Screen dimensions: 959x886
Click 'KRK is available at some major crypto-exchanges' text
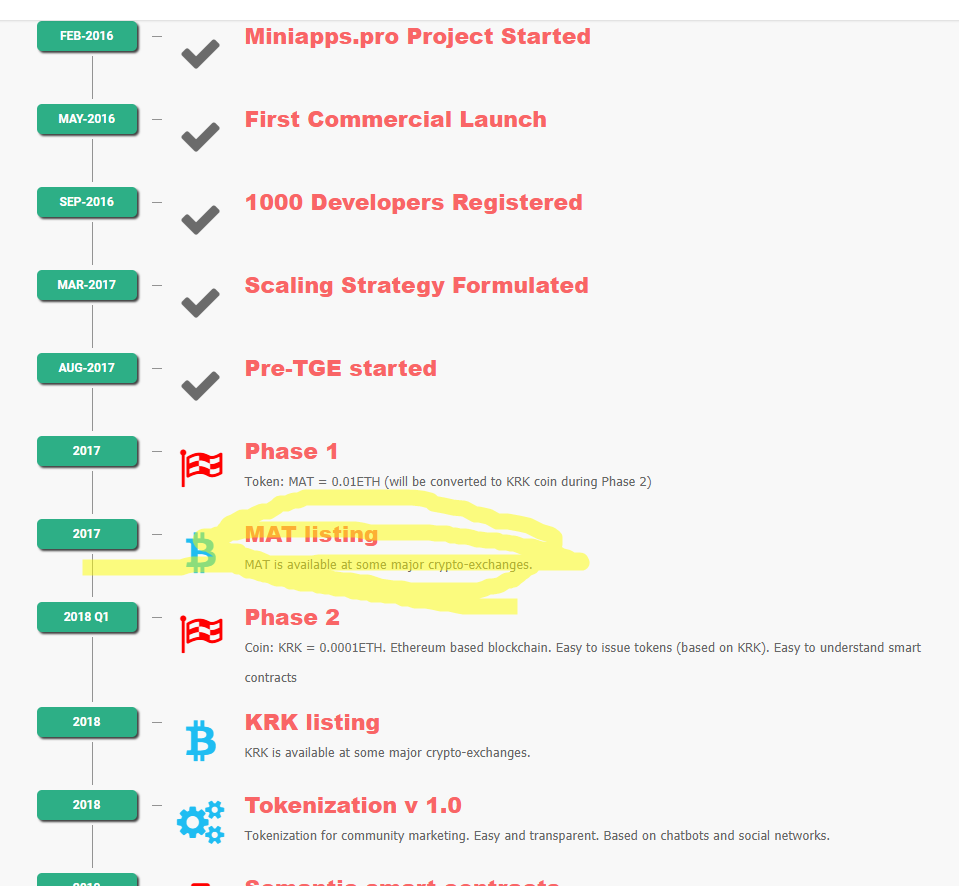pyautogui.click(x=388, y=753)
